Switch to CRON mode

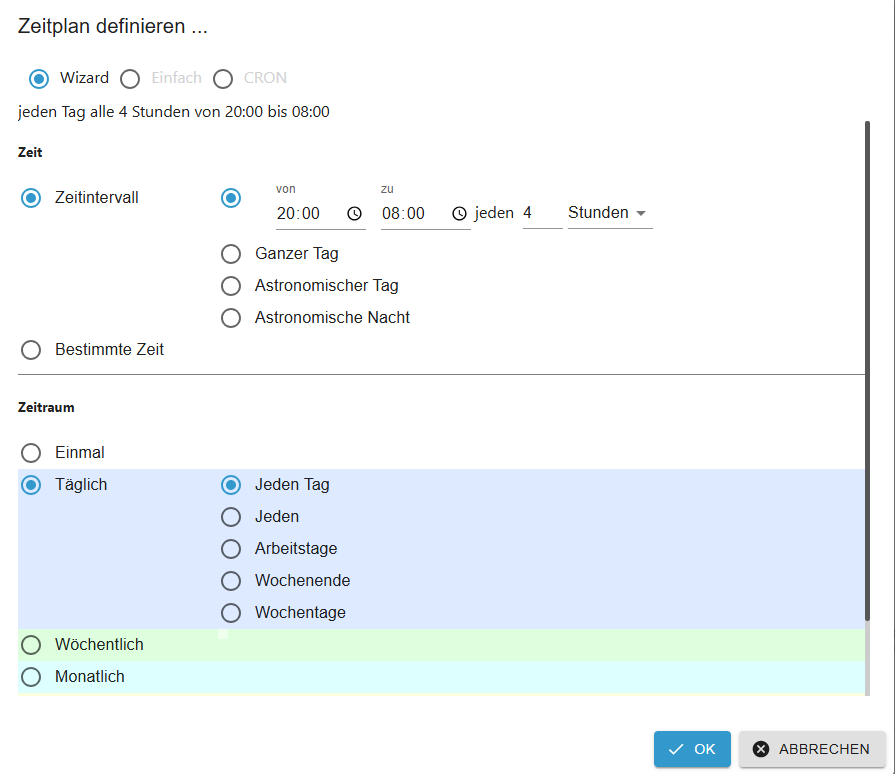pos(223,78)
